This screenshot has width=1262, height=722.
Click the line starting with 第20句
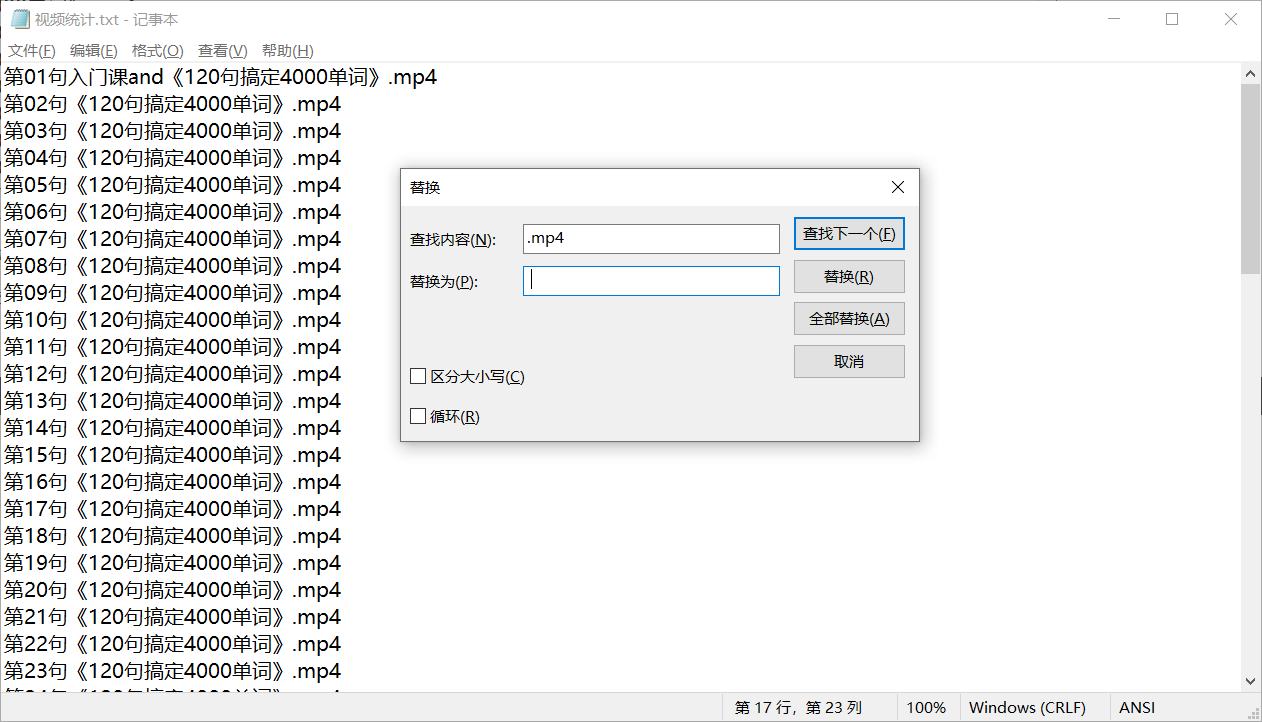point(172,590)
